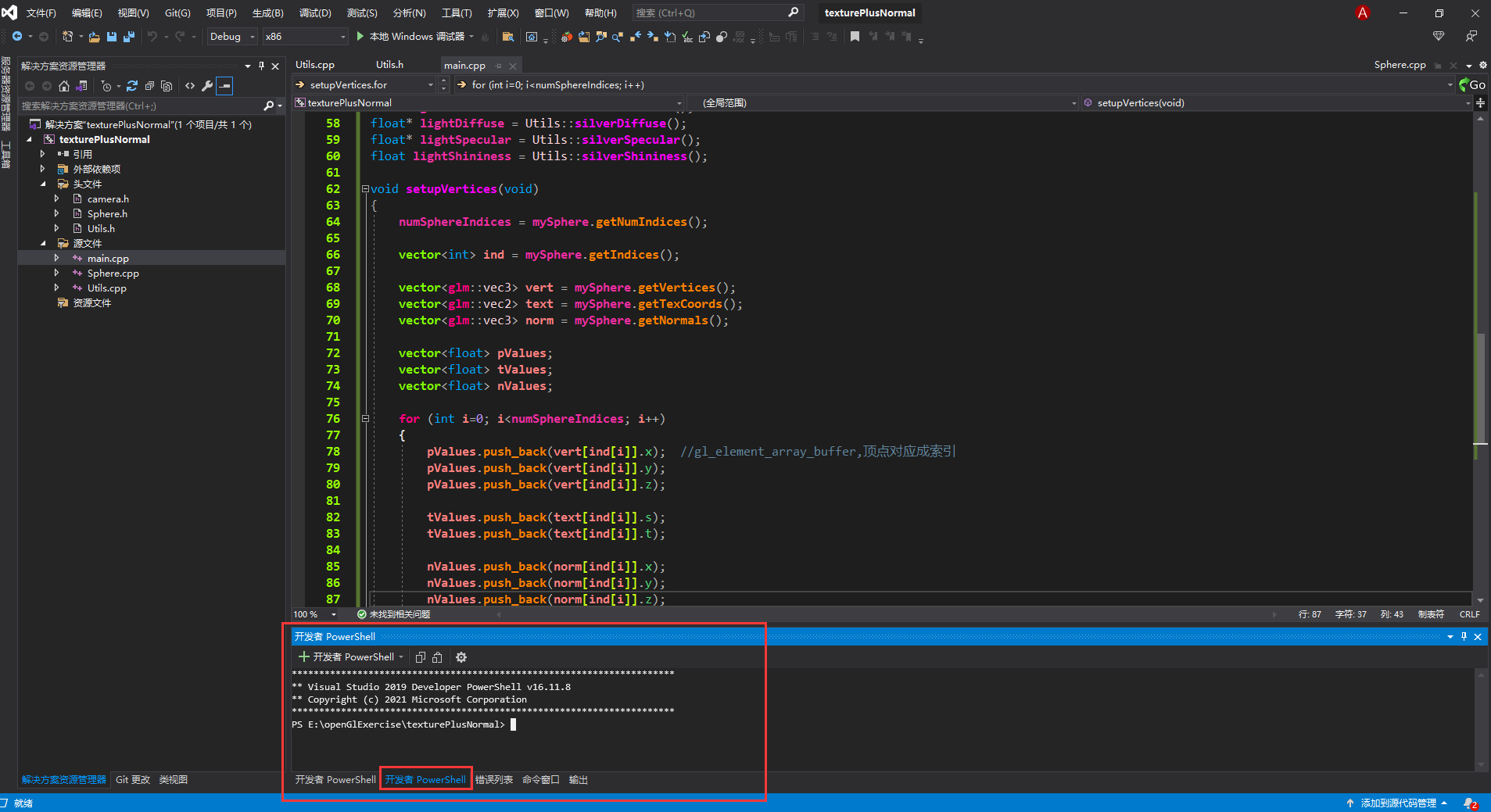Switch to the 错误列表 panel

coord(493,779)
